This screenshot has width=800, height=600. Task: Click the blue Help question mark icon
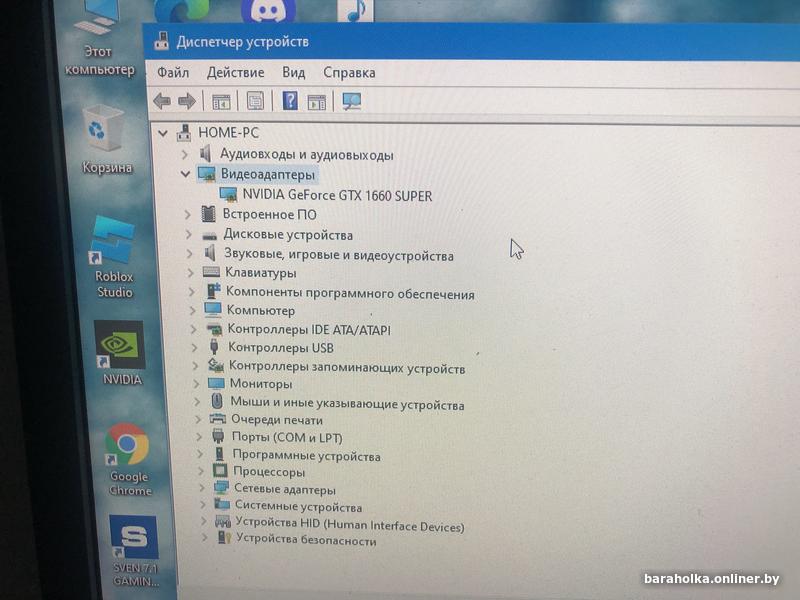click(x=290, y=101)
